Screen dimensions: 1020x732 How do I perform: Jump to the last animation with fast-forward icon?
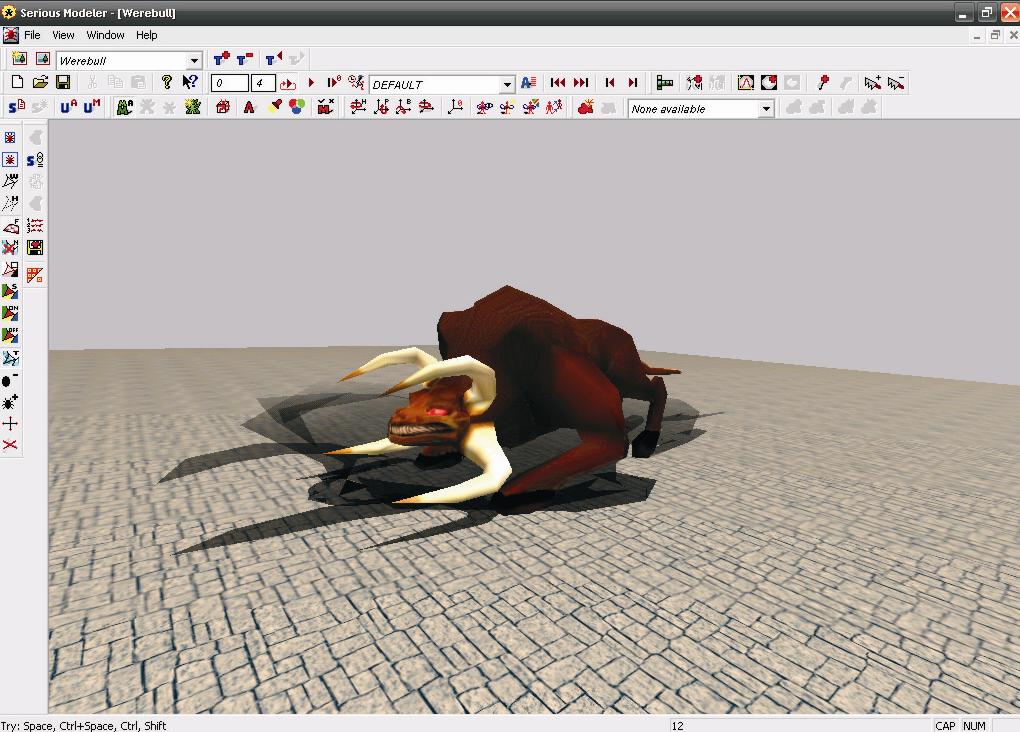click(x=581, y=83)
